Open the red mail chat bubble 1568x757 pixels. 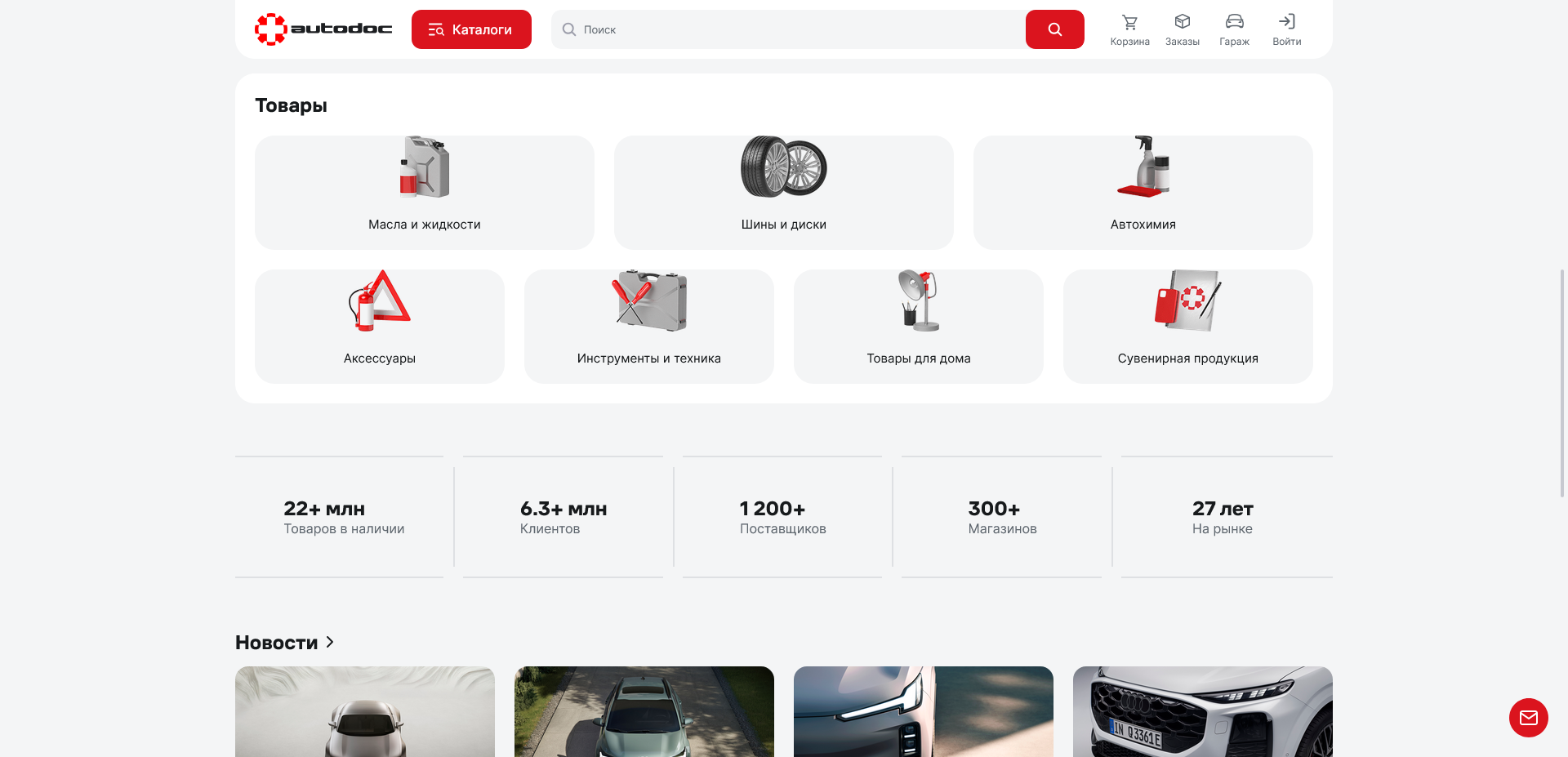1528,718
